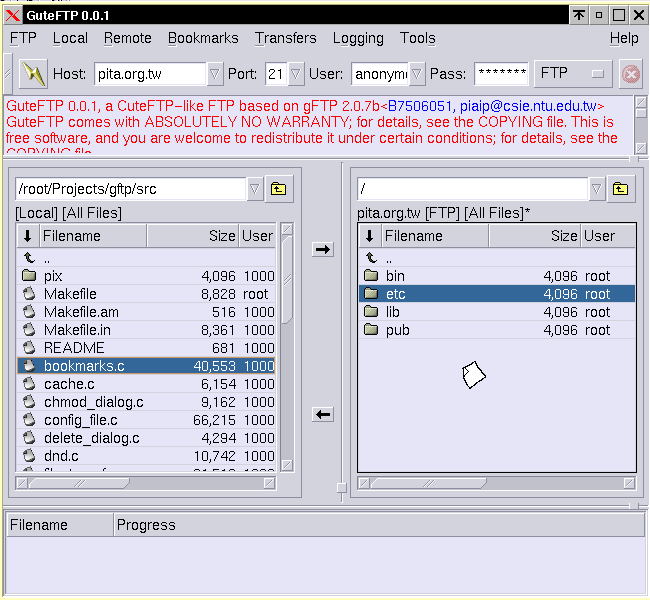Viewport: 650px width, 600px height.
Task: Click the transfer queue Filename header
Action: (x=60, y=525)
